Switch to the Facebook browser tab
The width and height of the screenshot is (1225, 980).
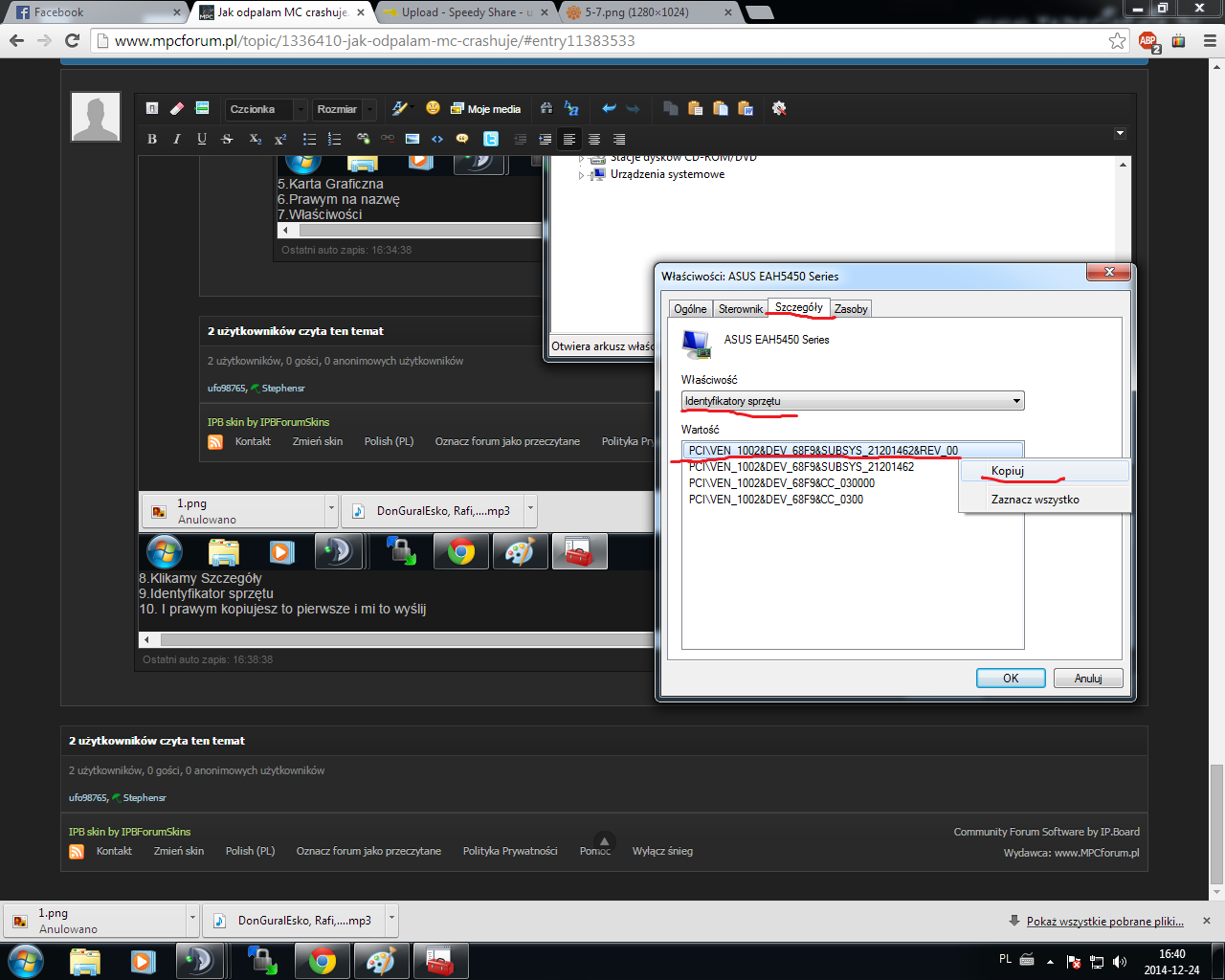pos(96,12)
